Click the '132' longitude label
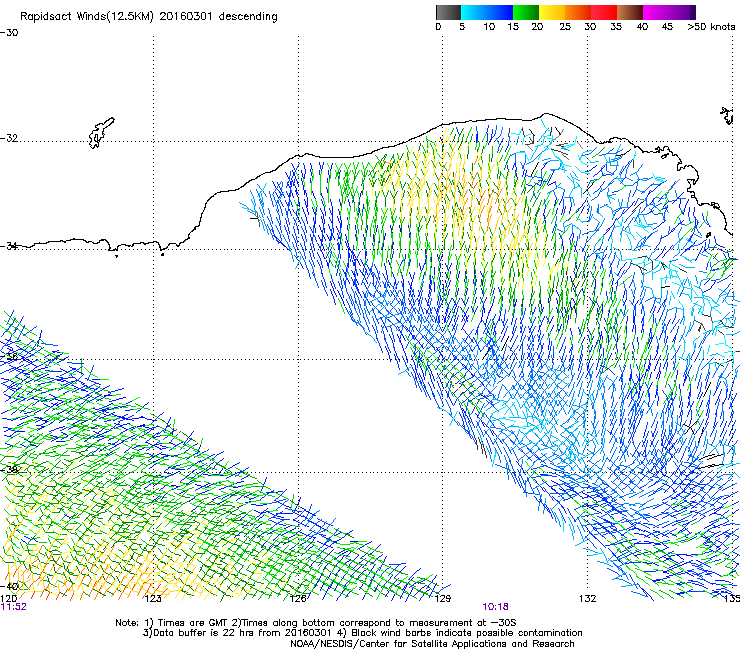Image resolution: width=740 pixels, height=650 pixels. [588, 599]
